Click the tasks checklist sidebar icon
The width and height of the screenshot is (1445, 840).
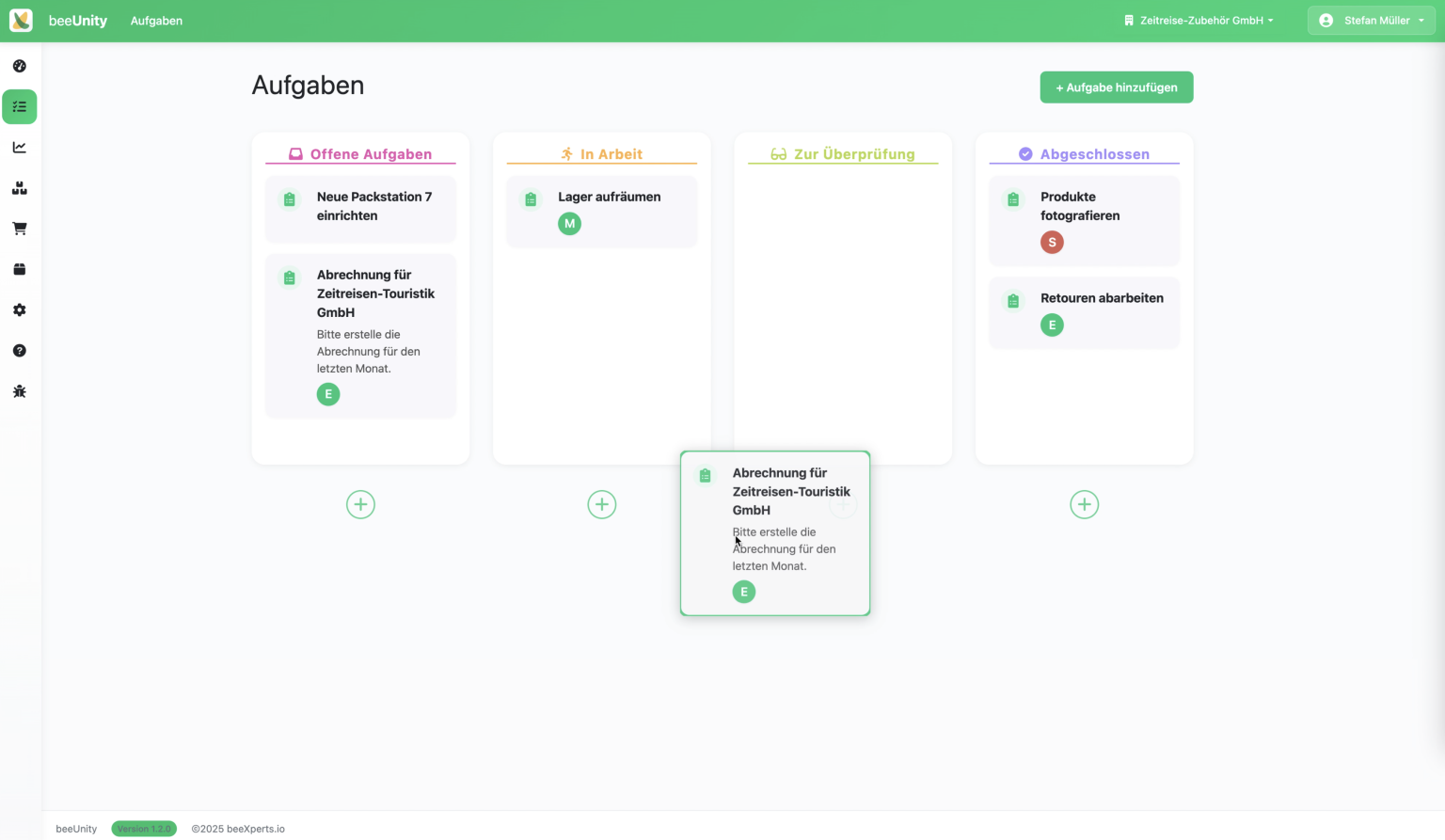pyautogui.click(x=20, y=107)
